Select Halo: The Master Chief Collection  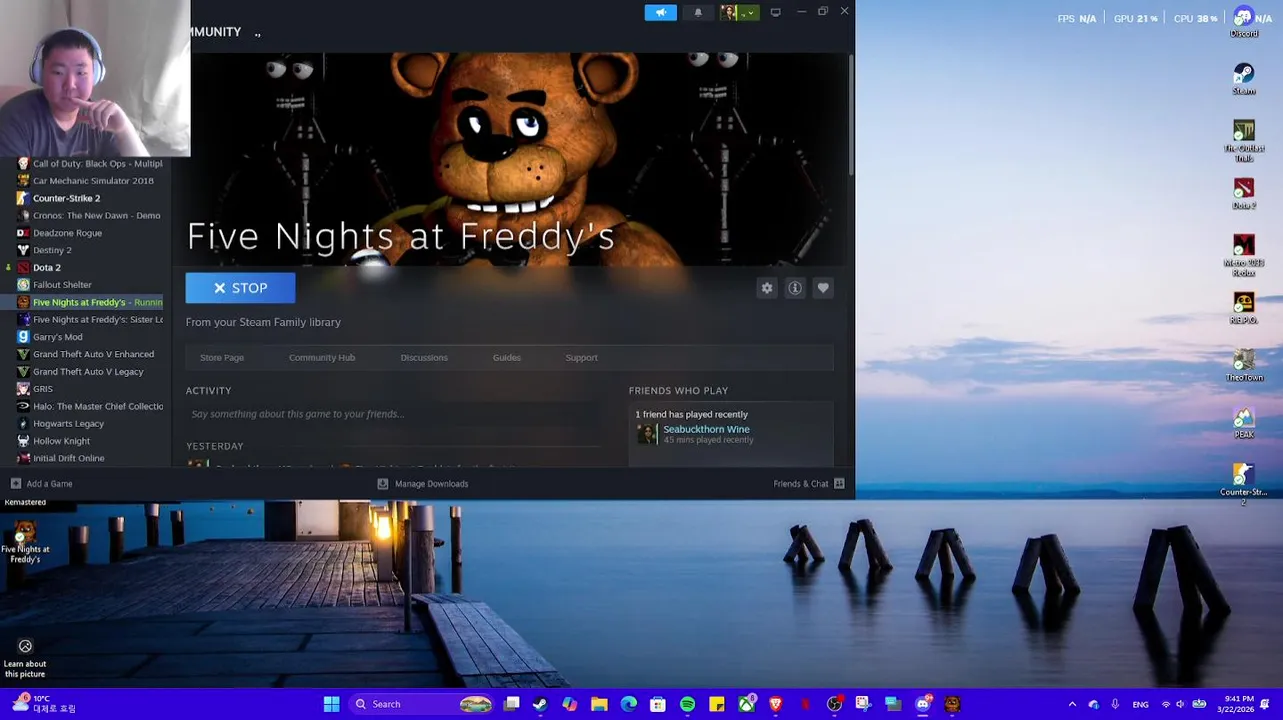(x=90, y=406)
